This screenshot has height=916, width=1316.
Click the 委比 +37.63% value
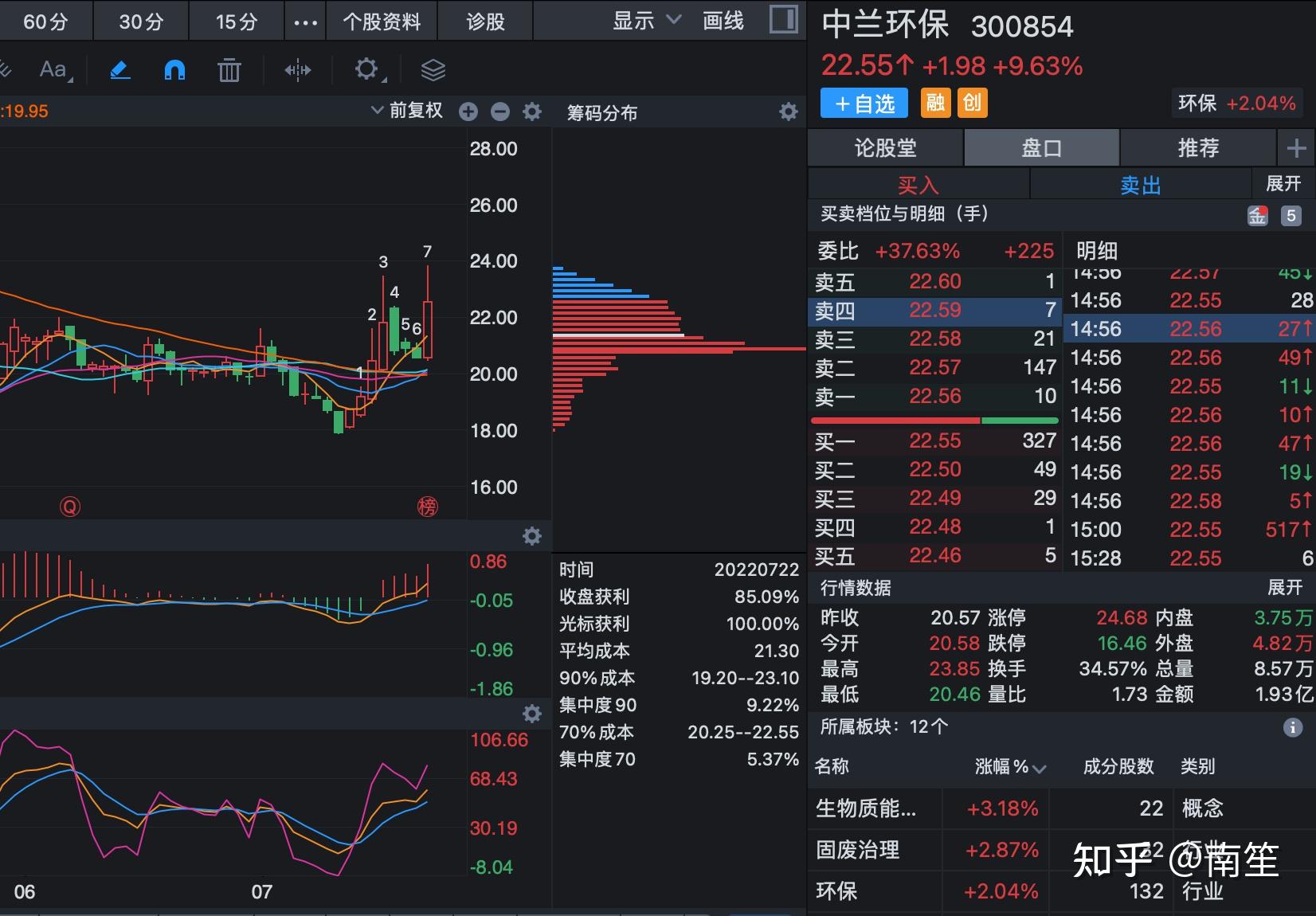point(918,252)
